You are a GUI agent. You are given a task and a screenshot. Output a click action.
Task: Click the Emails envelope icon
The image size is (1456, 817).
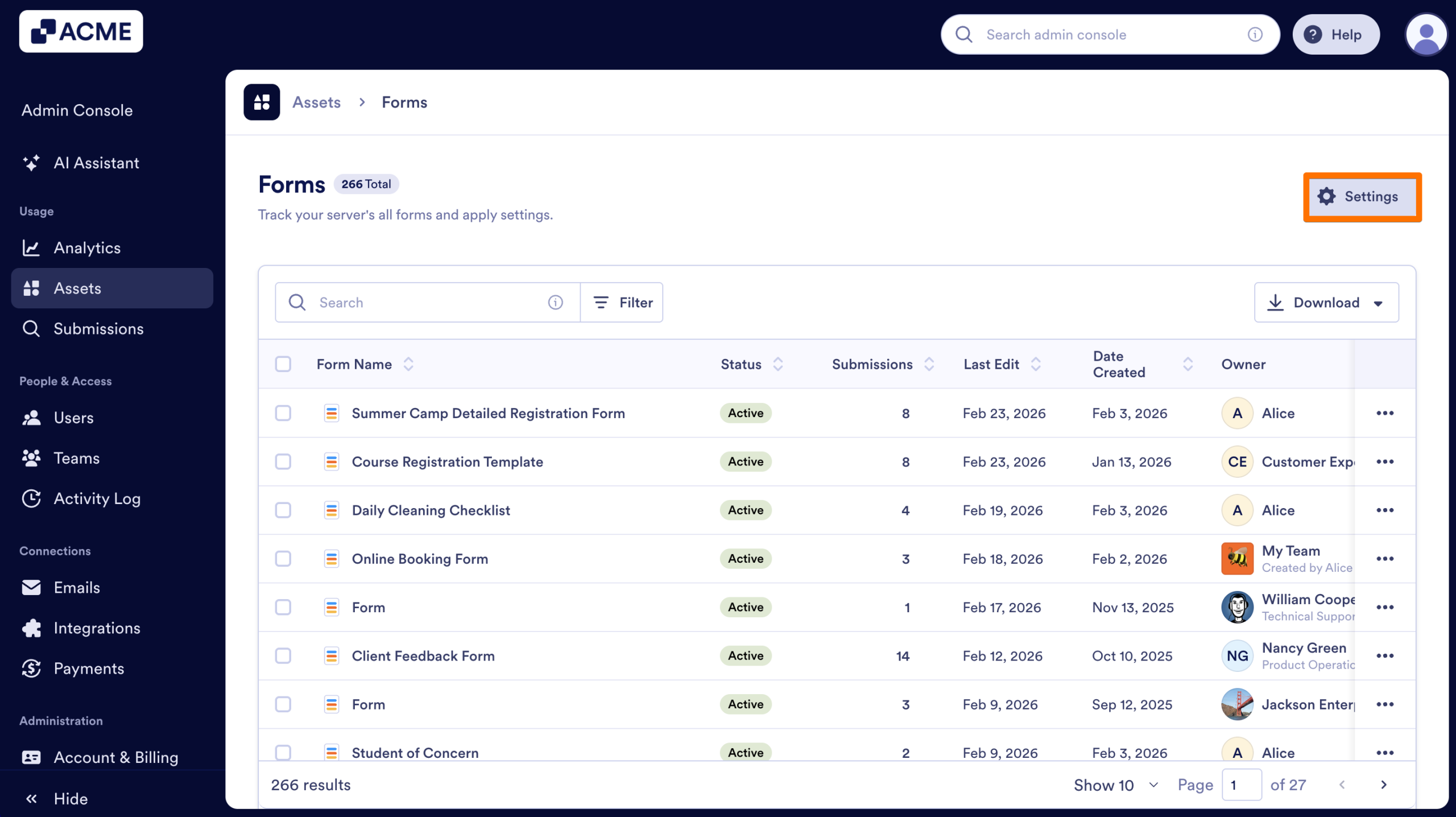click(x=31, y=587)
